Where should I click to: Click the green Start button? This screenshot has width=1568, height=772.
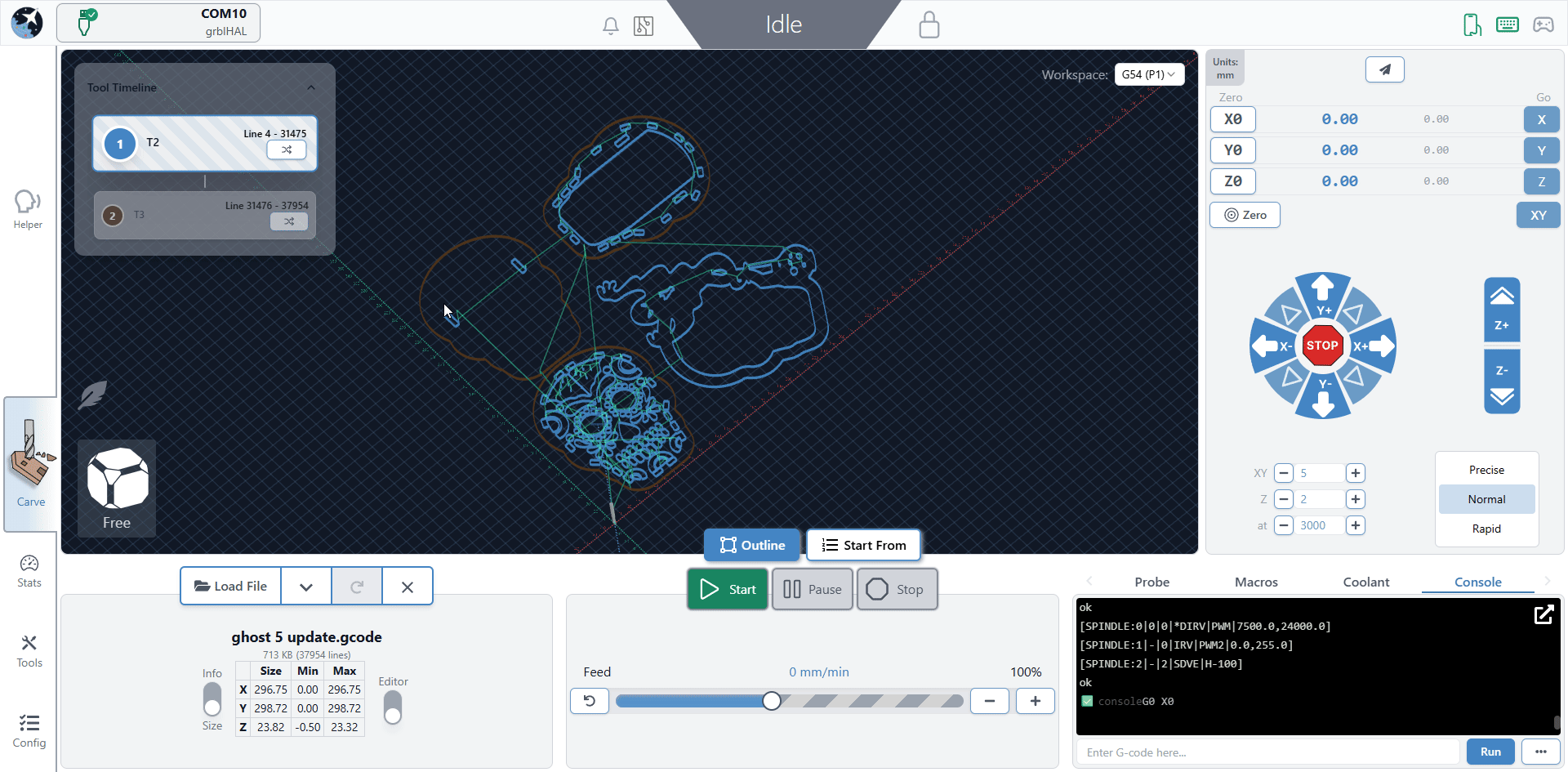[x=728, y=589]
